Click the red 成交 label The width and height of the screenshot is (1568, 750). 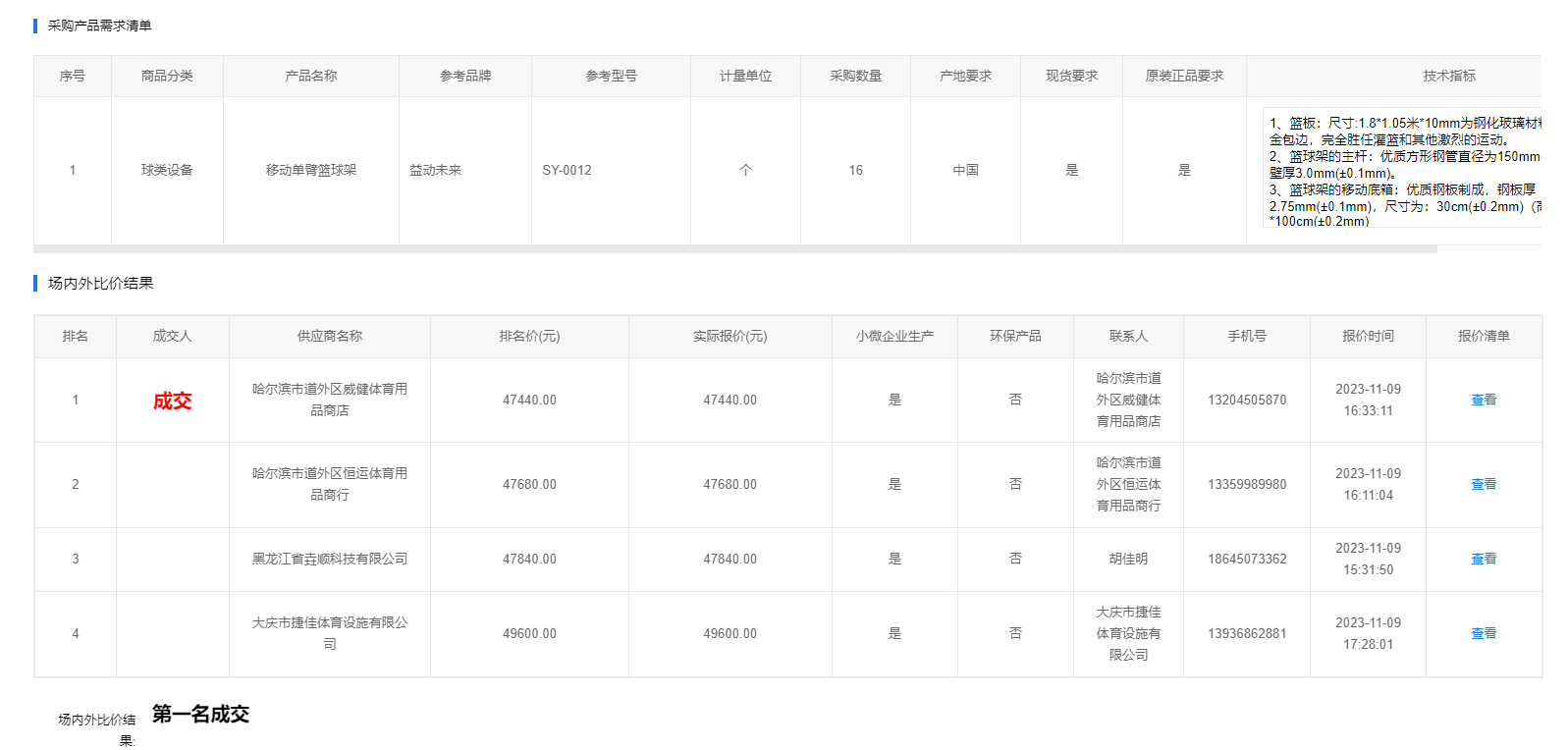tap(172, 401)
